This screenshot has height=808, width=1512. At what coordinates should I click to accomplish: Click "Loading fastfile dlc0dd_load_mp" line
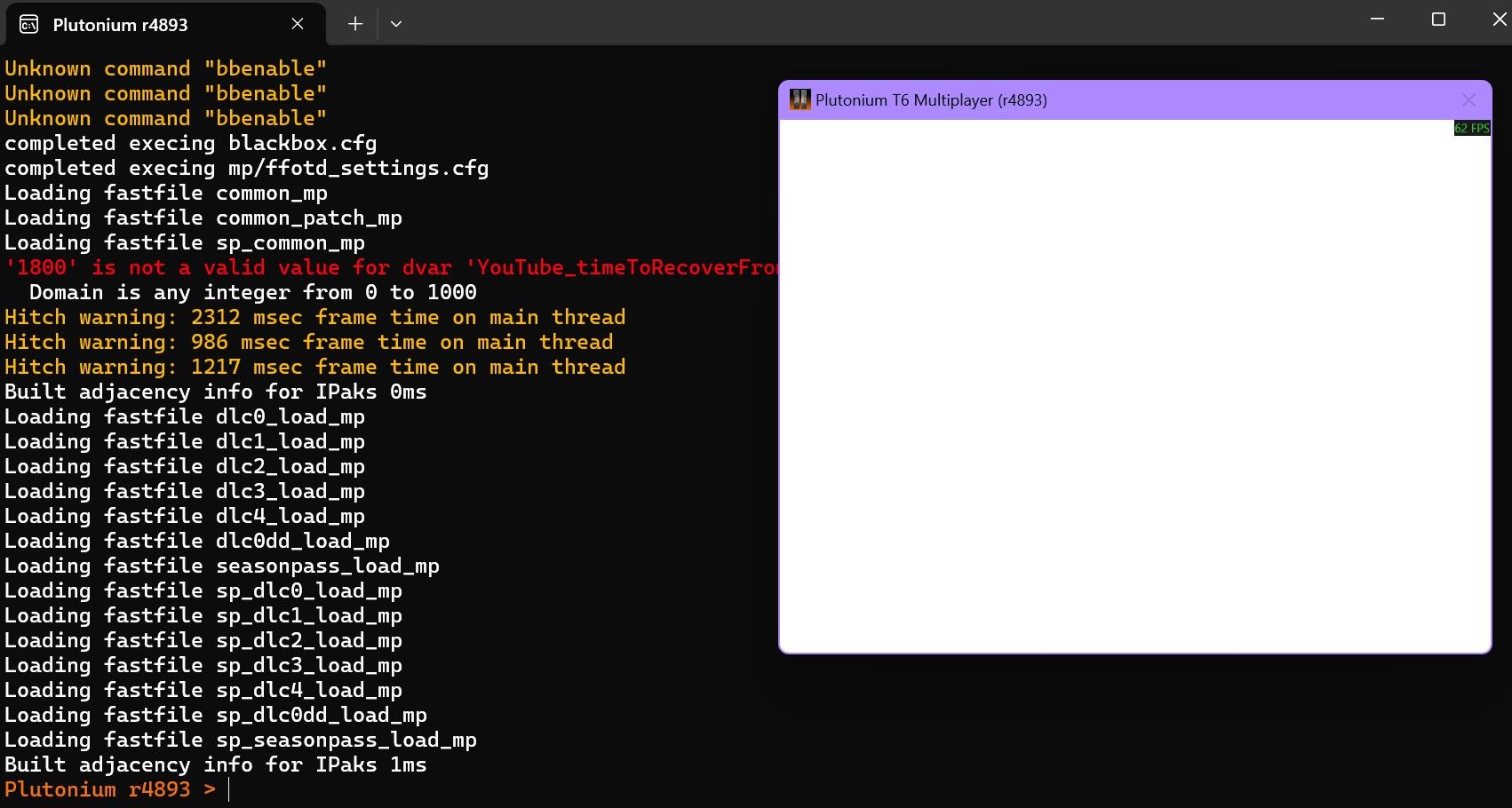pyautogui.click(x=196, y=541)
